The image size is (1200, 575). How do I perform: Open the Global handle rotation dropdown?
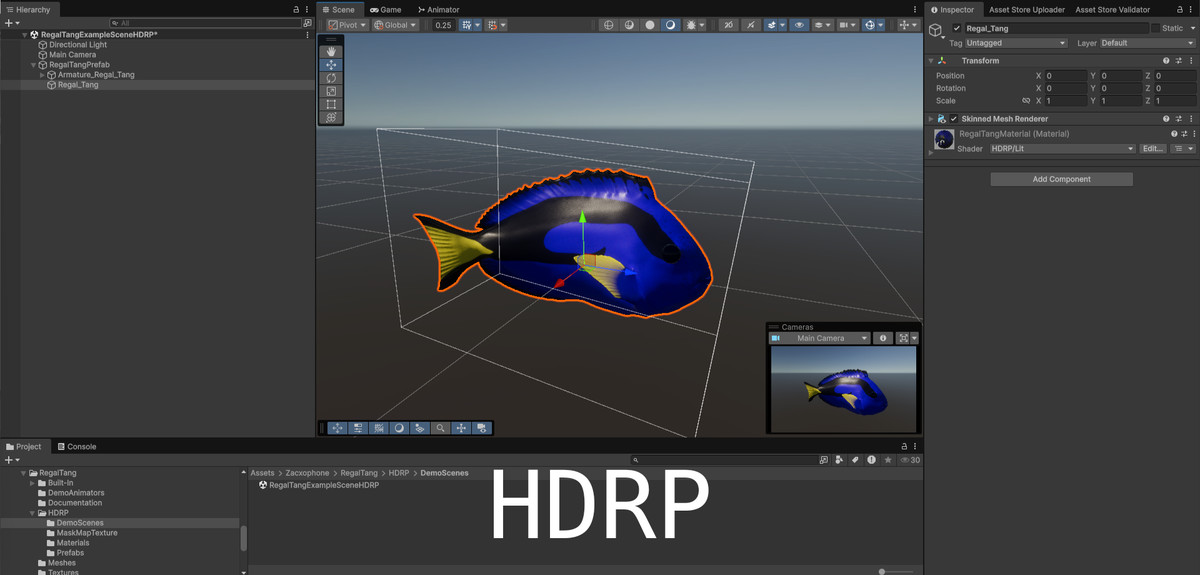396,25
